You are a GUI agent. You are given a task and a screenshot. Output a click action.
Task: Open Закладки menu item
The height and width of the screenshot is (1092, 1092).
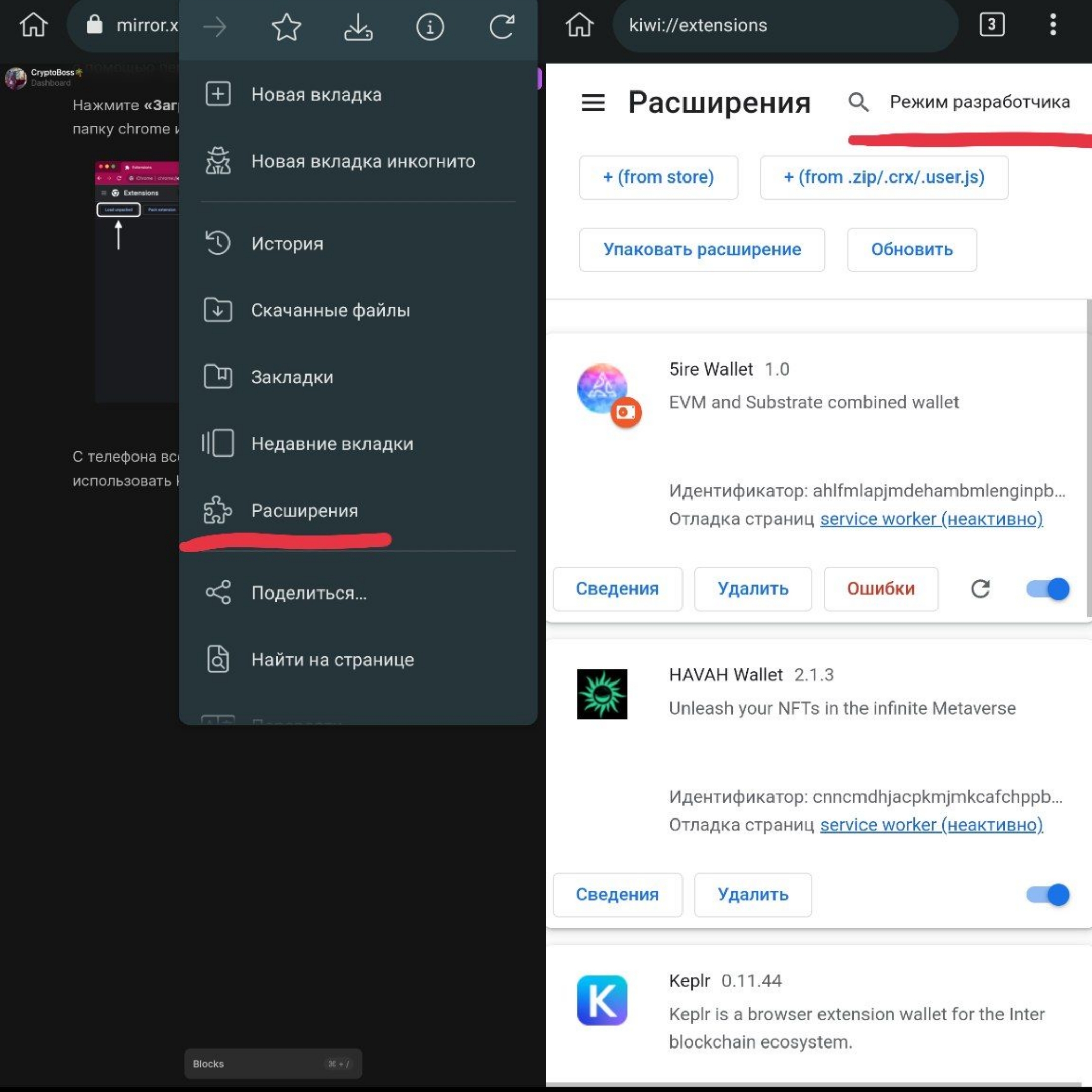coord(358,377)
